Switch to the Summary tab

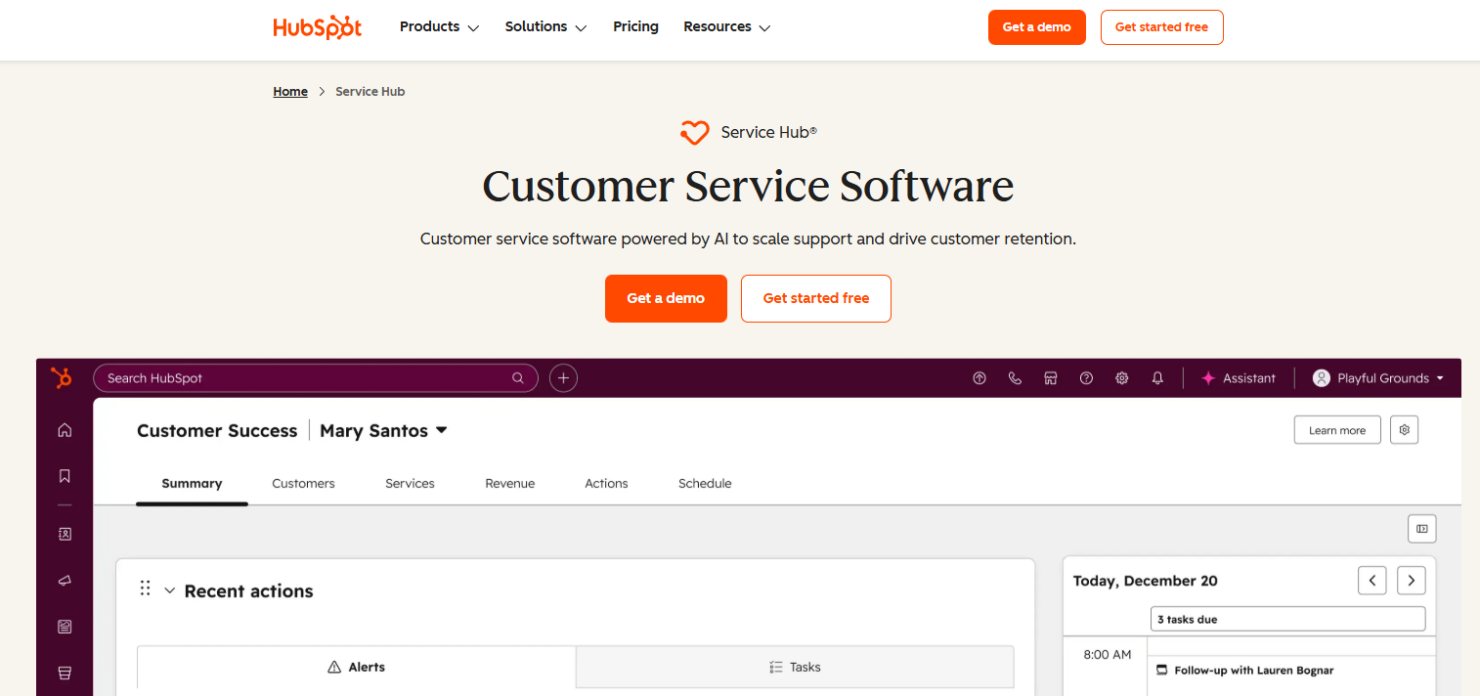pyautogui.click(x=192, y=484)
